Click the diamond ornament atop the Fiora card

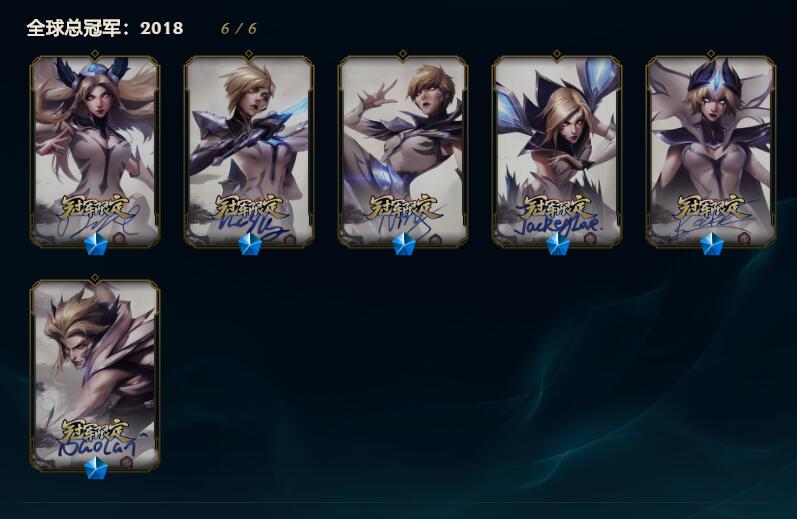click(x=249, y=54)
